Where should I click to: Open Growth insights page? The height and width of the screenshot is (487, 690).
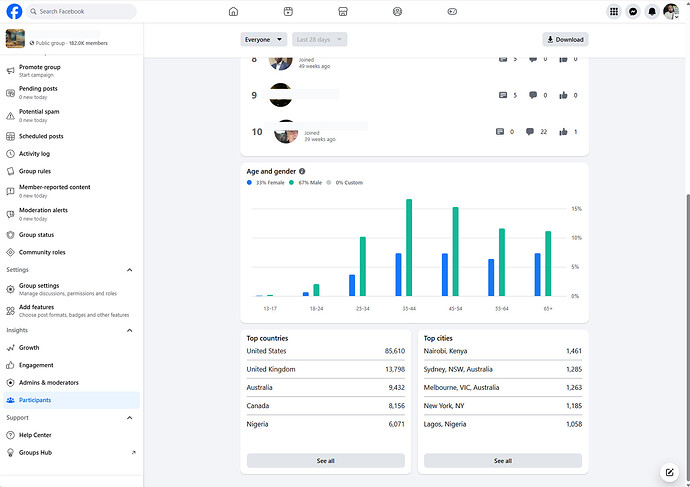click(29, 348)
